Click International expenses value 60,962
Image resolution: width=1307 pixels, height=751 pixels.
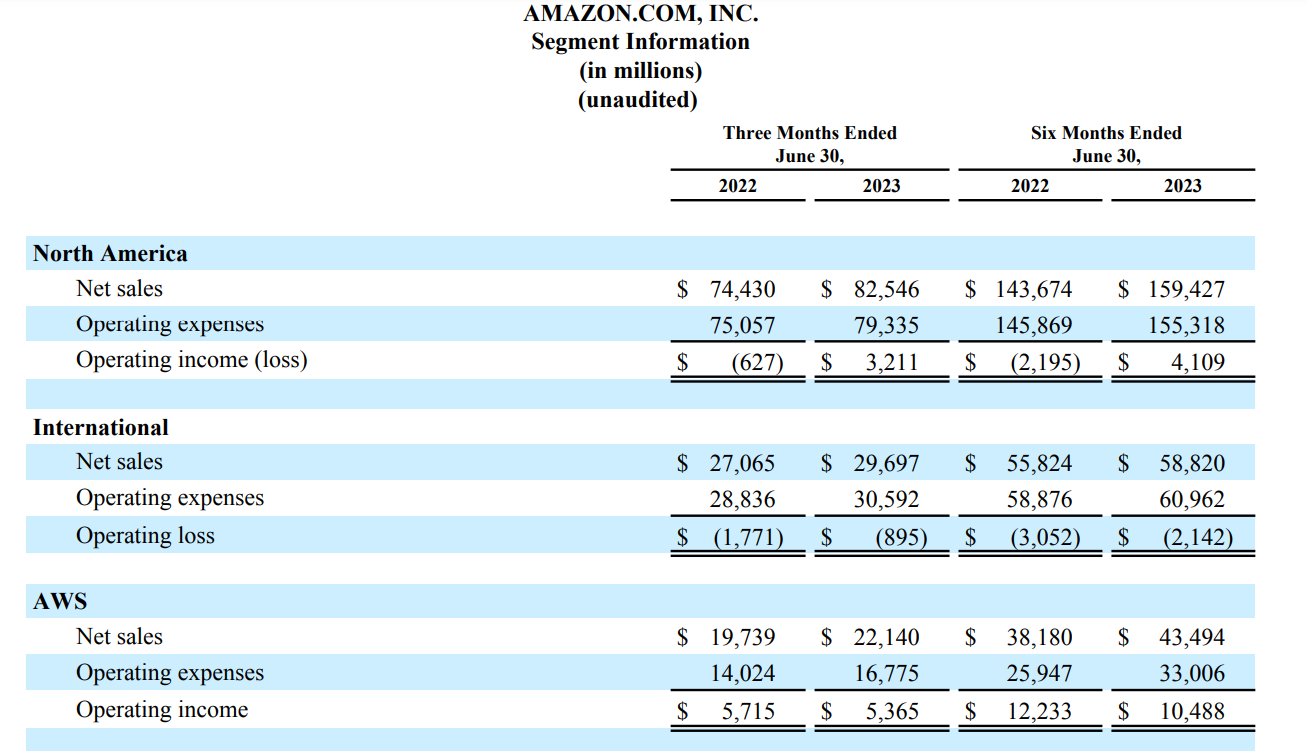[1192, 500]
